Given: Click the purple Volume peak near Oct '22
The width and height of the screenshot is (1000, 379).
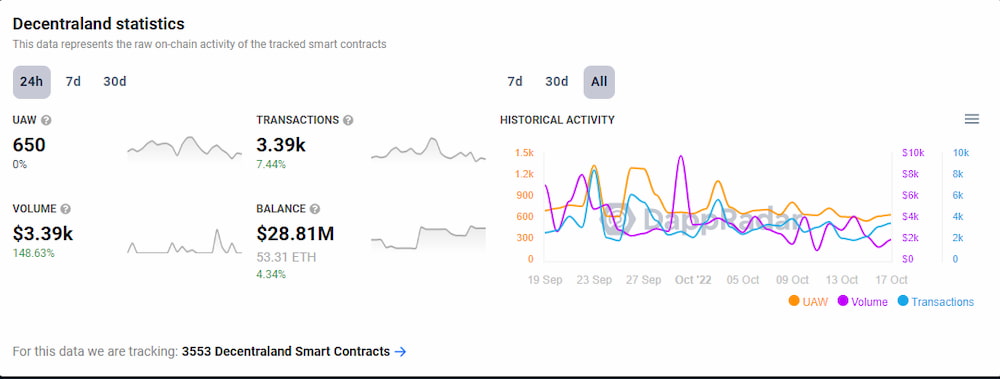Looking at the screenshot, I should [680, 157].
